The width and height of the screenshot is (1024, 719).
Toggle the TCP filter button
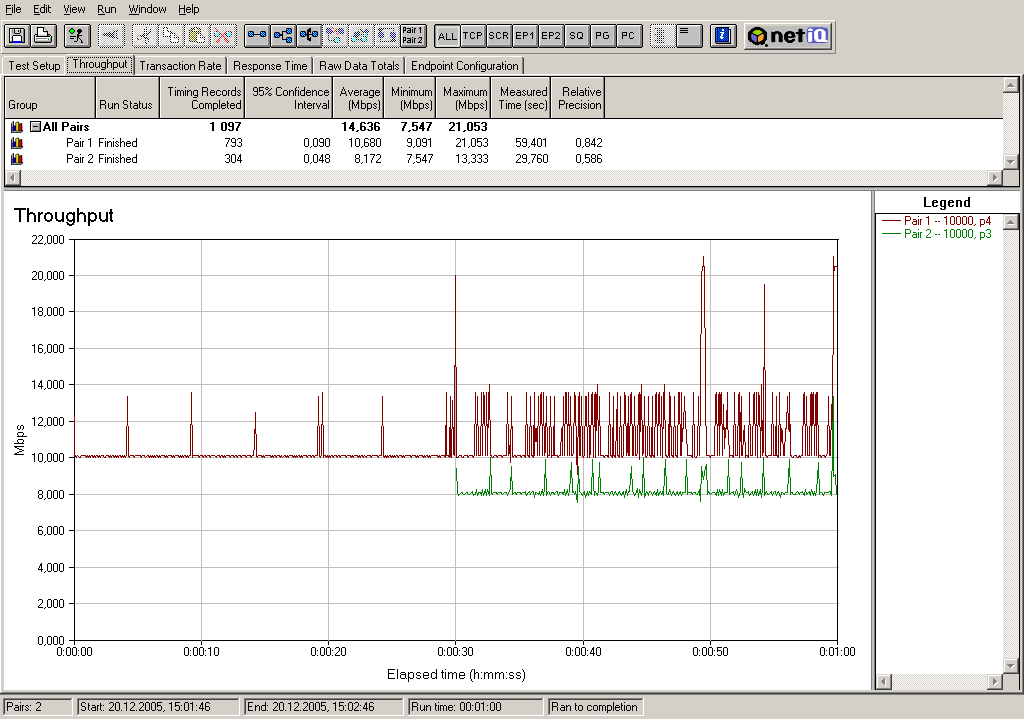coord(473,36)
